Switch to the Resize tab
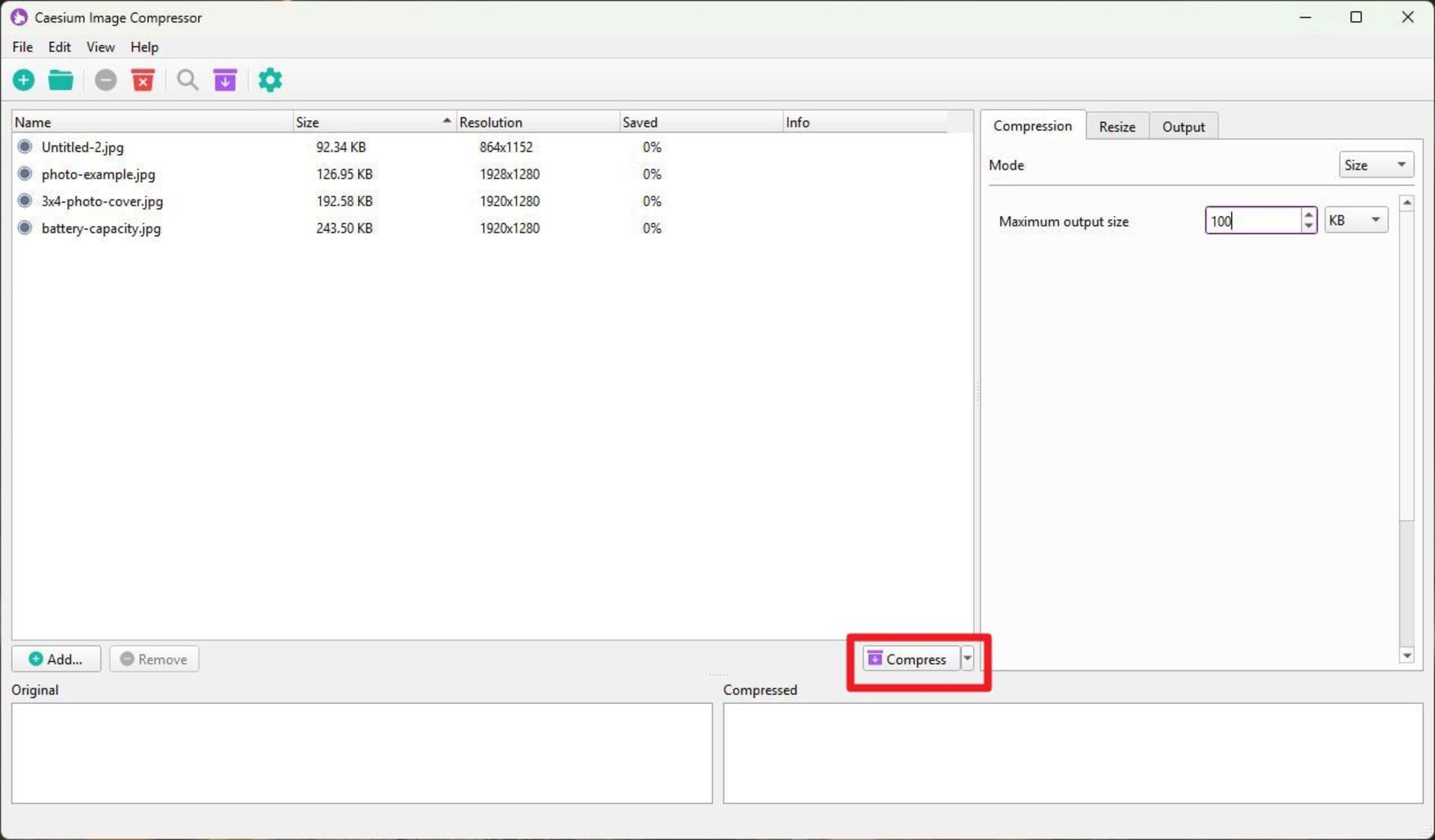This screenshot has width=1435, height=840. pyautogui.click(x=1117, y=127)
